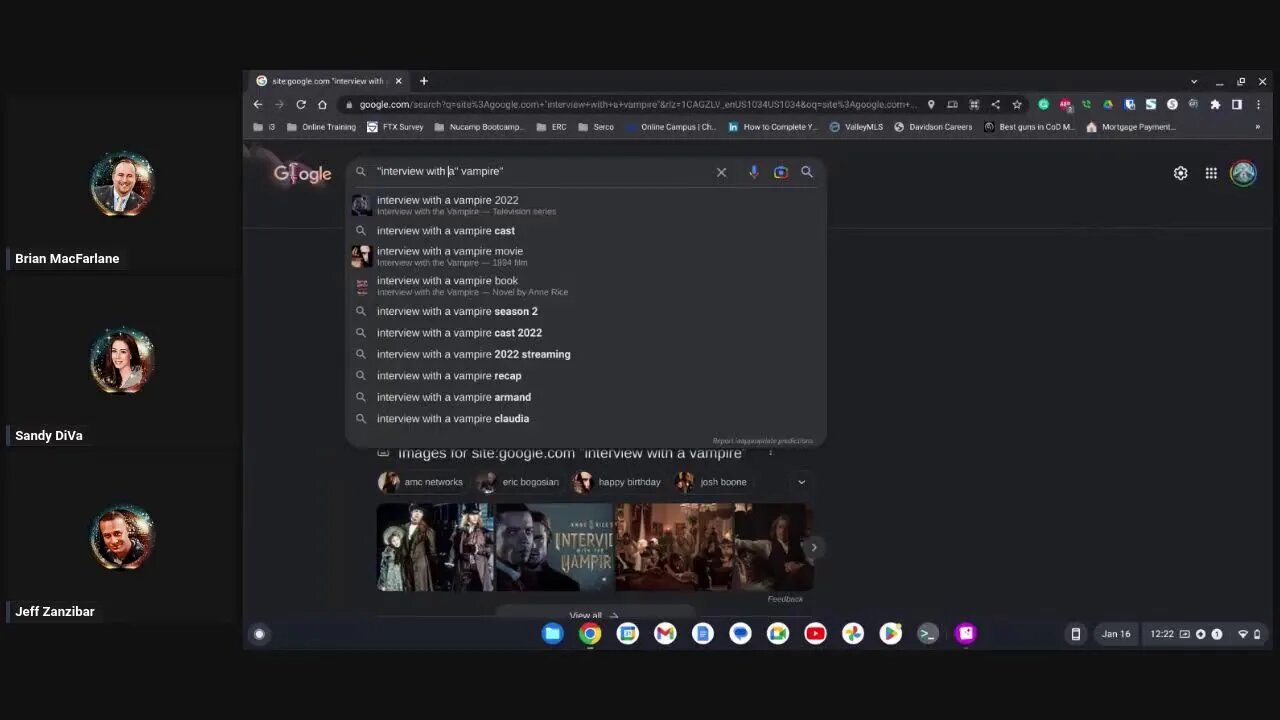Screen dimensions: 1280x720
Task: Open Google Photos from the shelf
Action: click(853, 633)
